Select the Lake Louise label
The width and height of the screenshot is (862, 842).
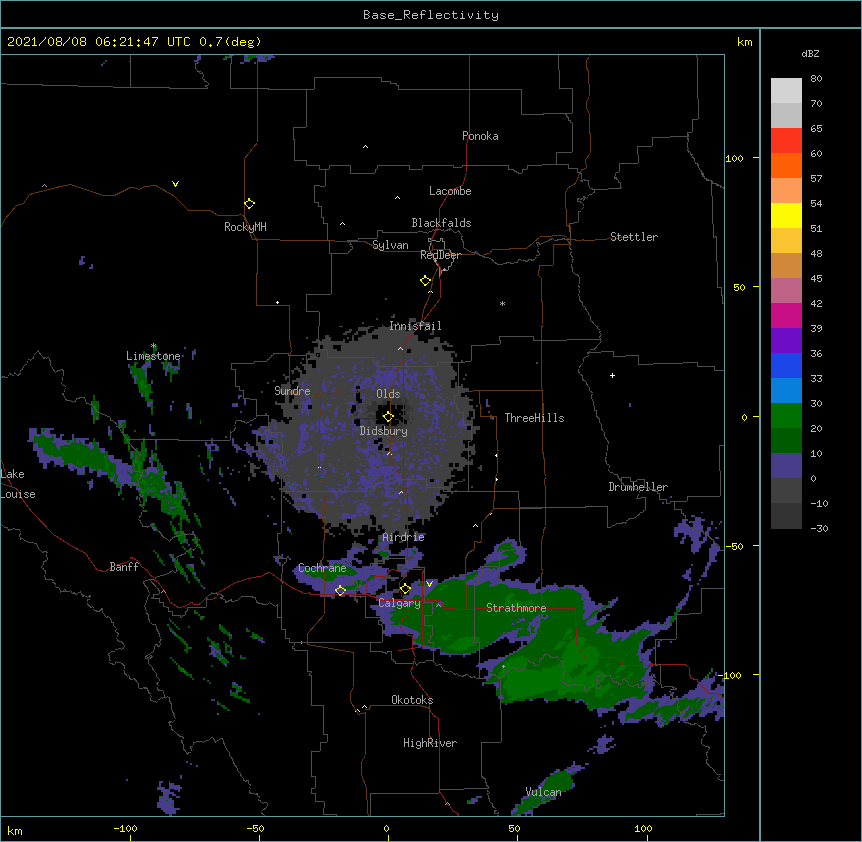17,484
